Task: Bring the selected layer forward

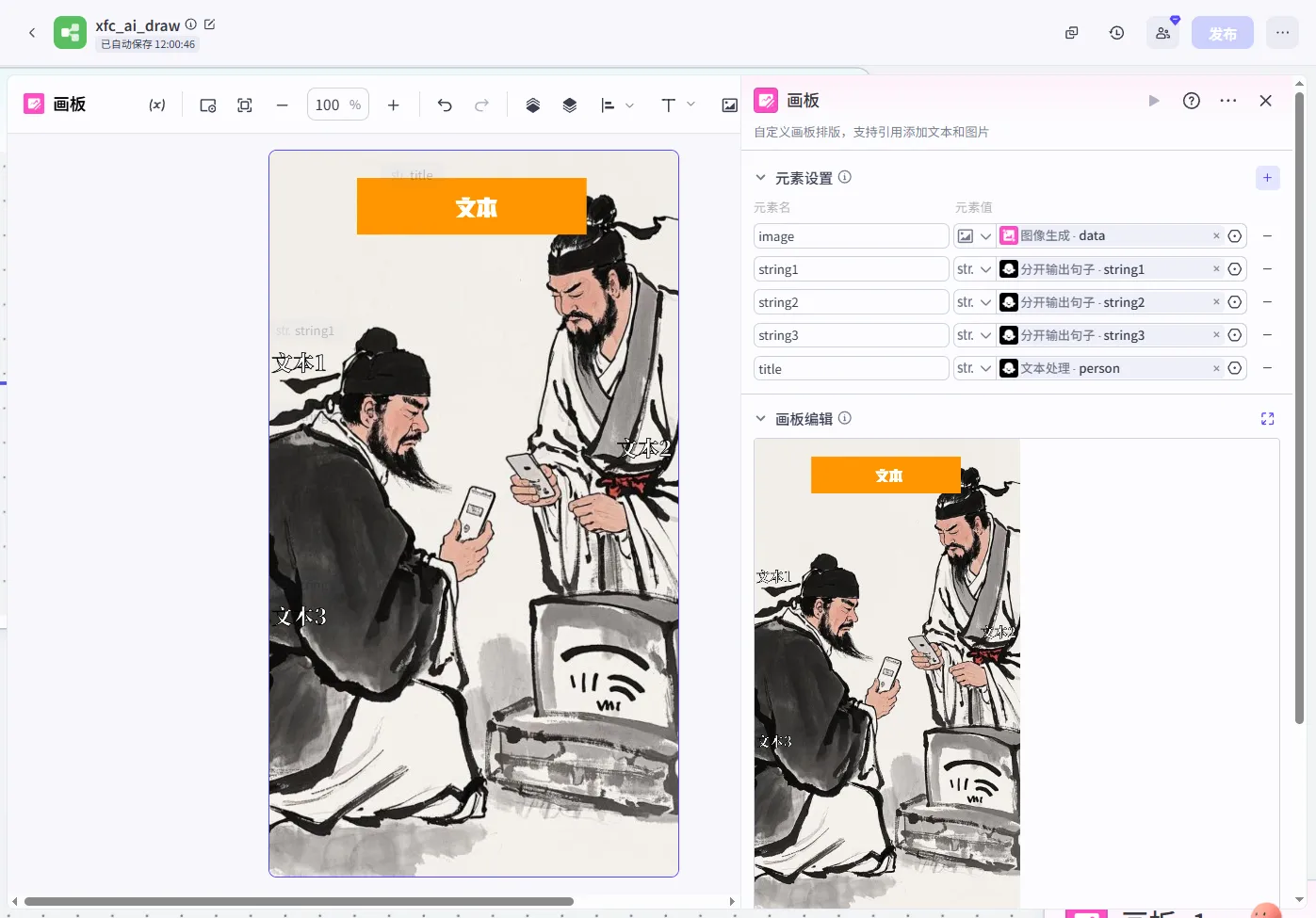Action: (x=532, y=105)
